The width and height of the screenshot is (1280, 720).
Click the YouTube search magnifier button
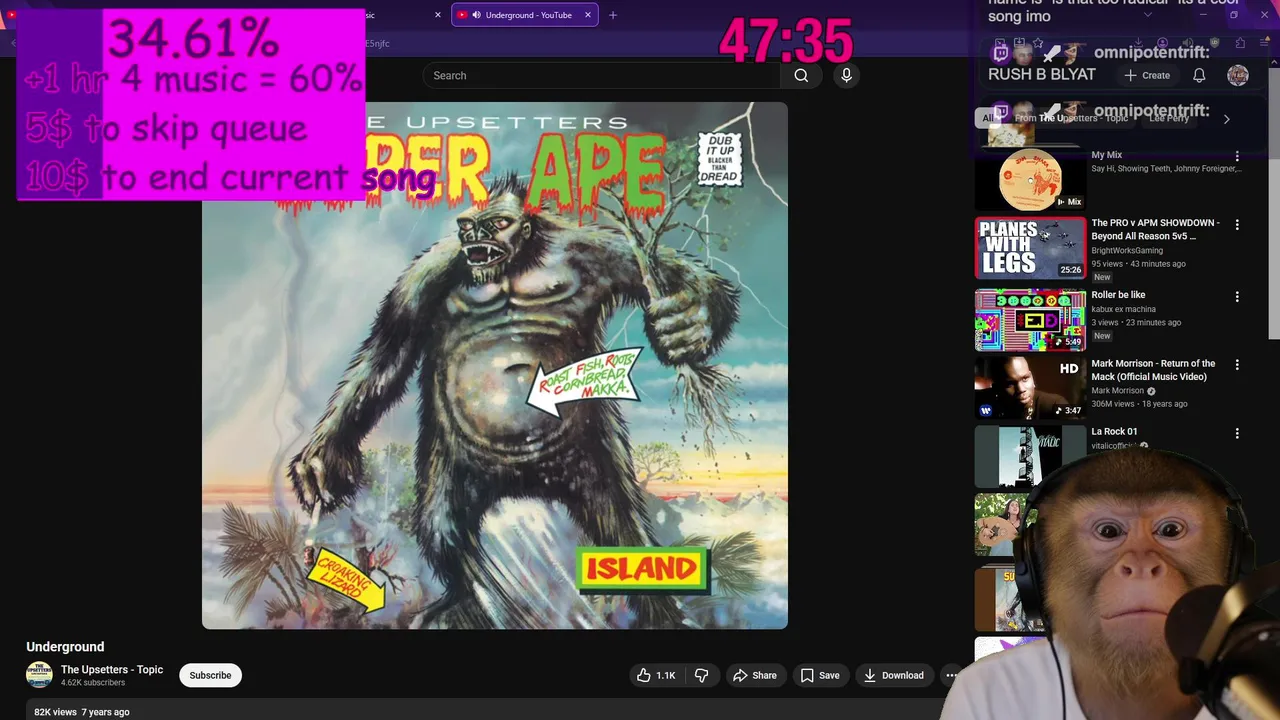click(801, 75)
